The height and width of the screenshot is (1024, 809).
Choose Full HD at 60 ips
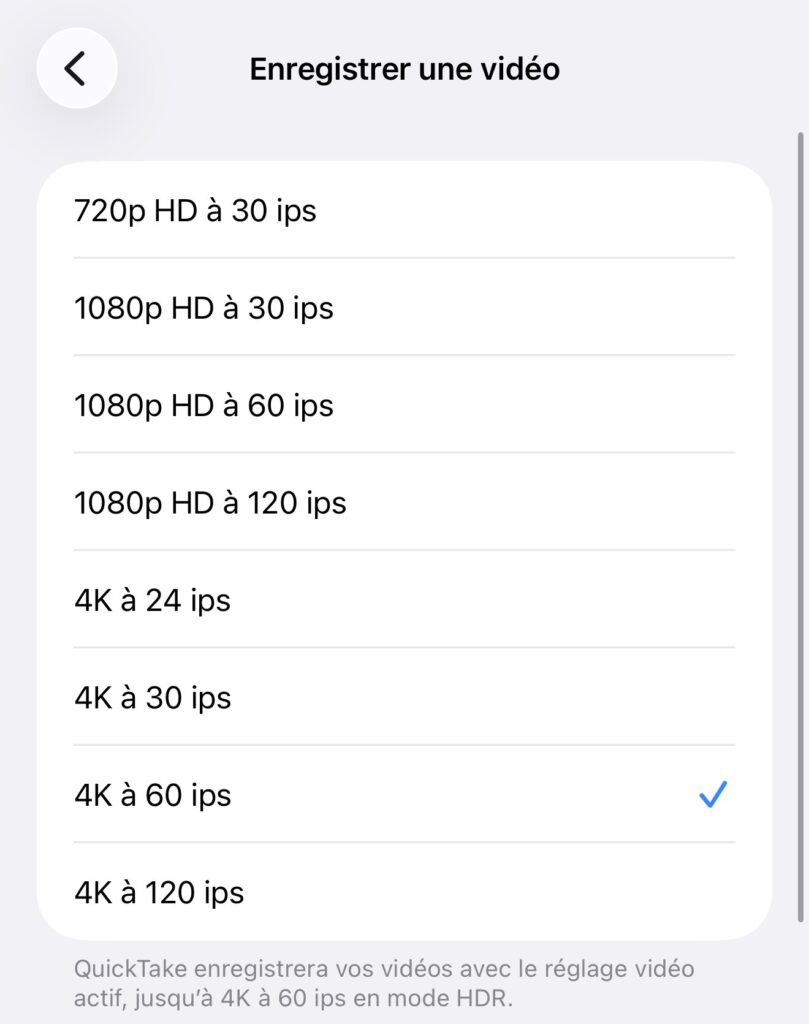pyautogui.click(x=204, y=406)
